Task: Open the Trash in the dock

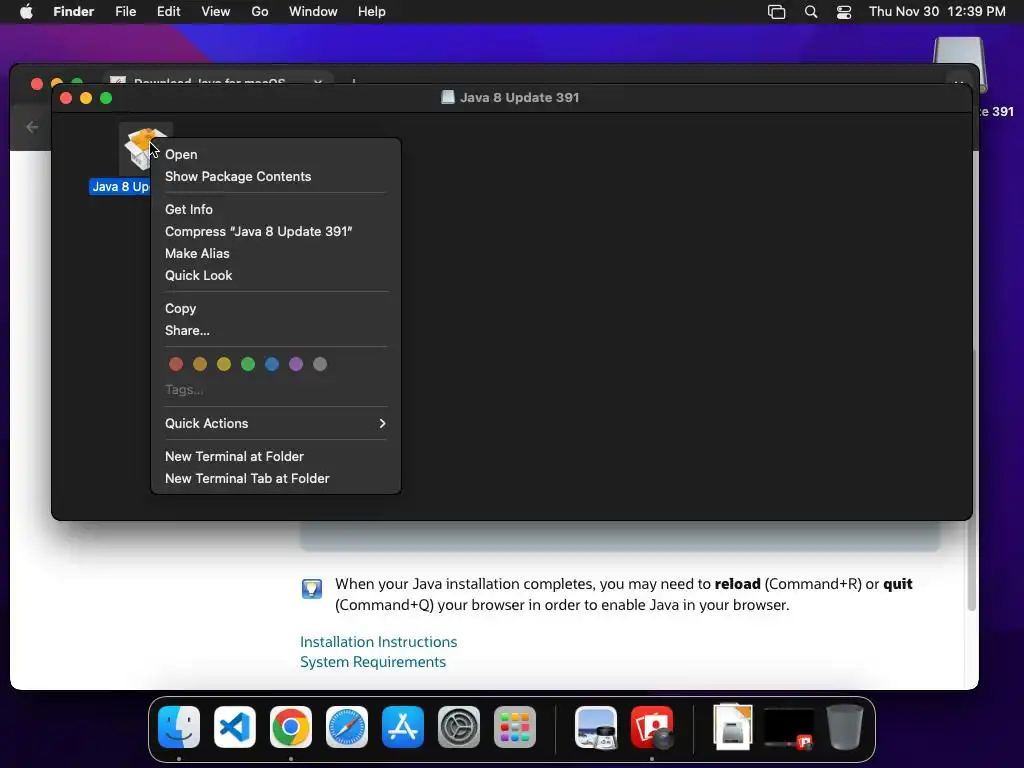Action: [x=845, y=727]
